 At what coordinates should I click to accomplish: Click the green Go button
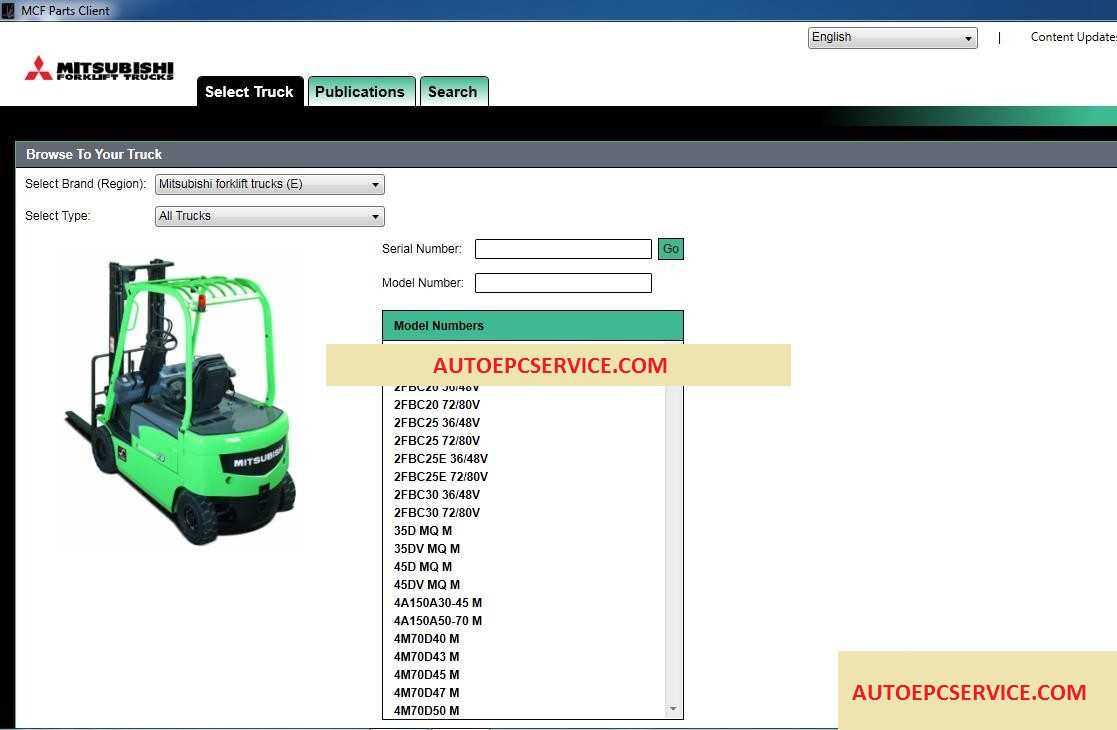click(x=670, y=249)
